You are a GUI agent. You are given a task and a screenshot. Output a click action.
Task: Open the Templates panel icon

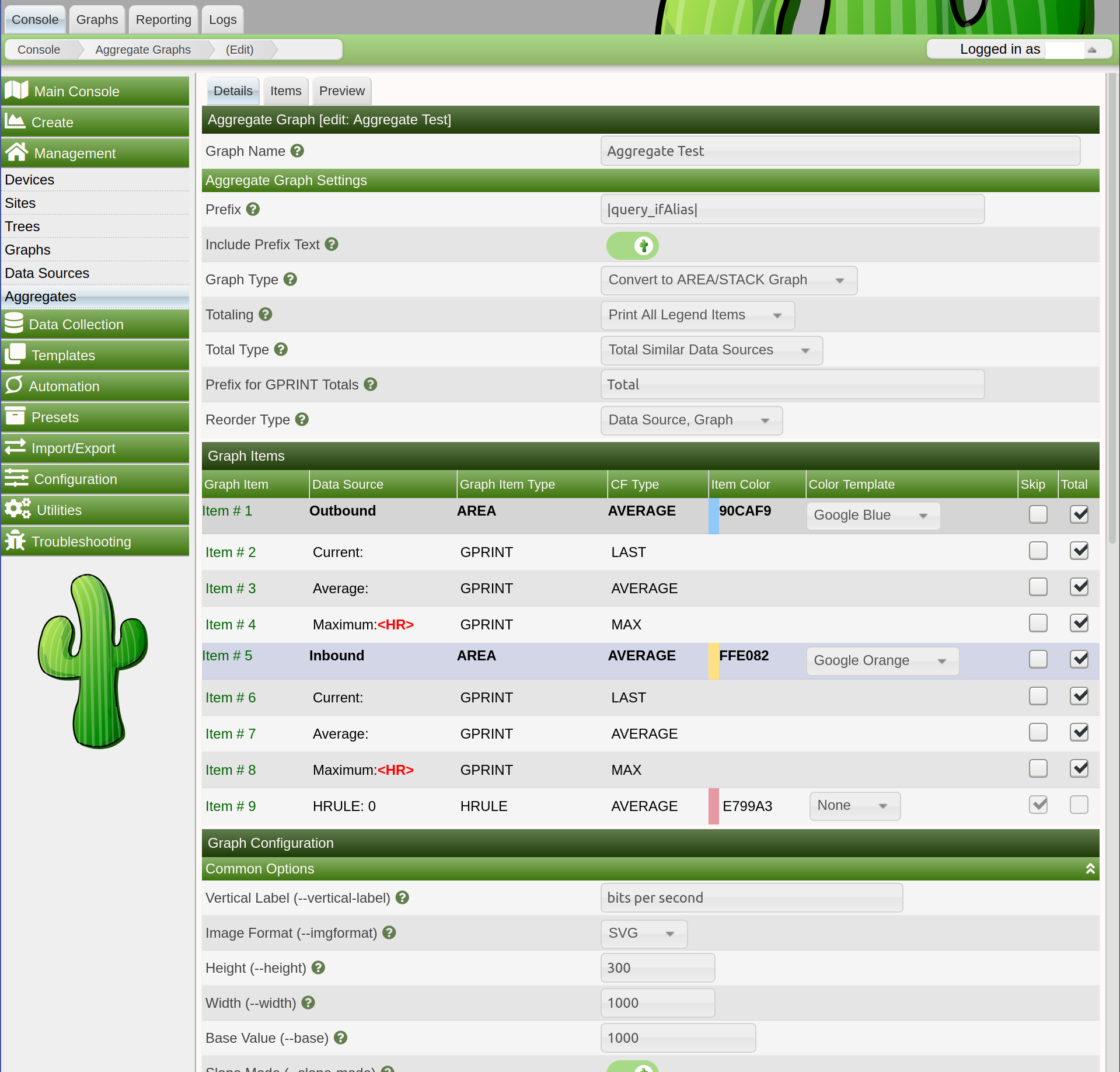pos(16,355)
